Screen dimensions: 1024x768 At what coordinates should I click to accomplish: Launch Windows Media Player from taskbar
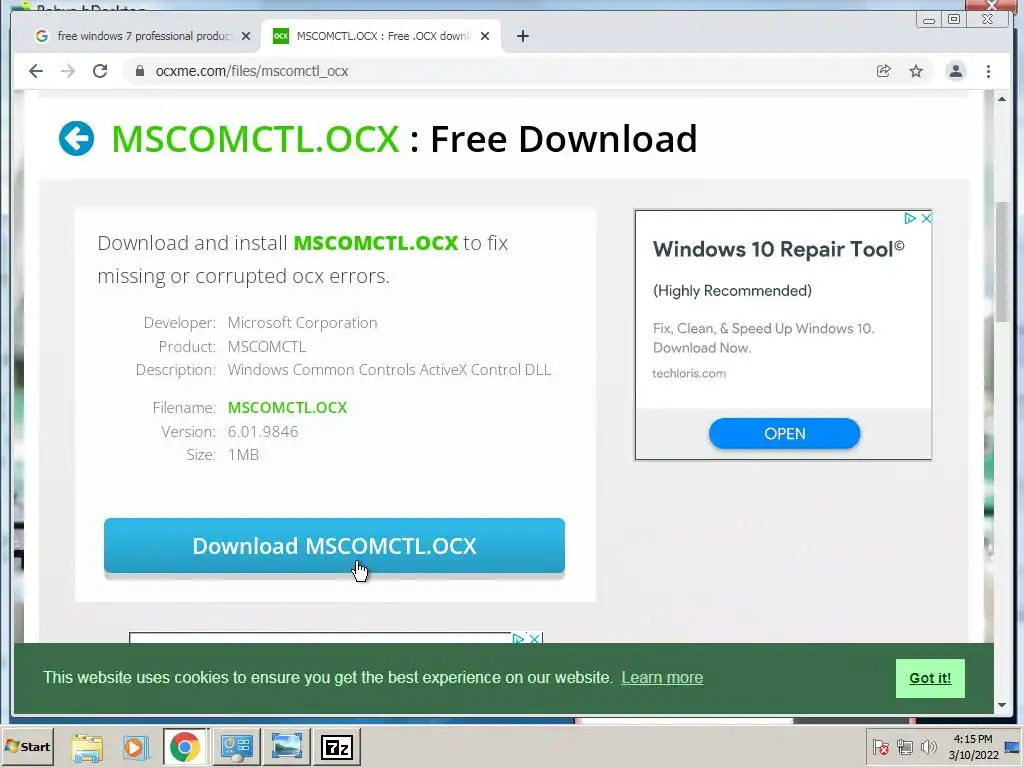(x=135, y=746)
